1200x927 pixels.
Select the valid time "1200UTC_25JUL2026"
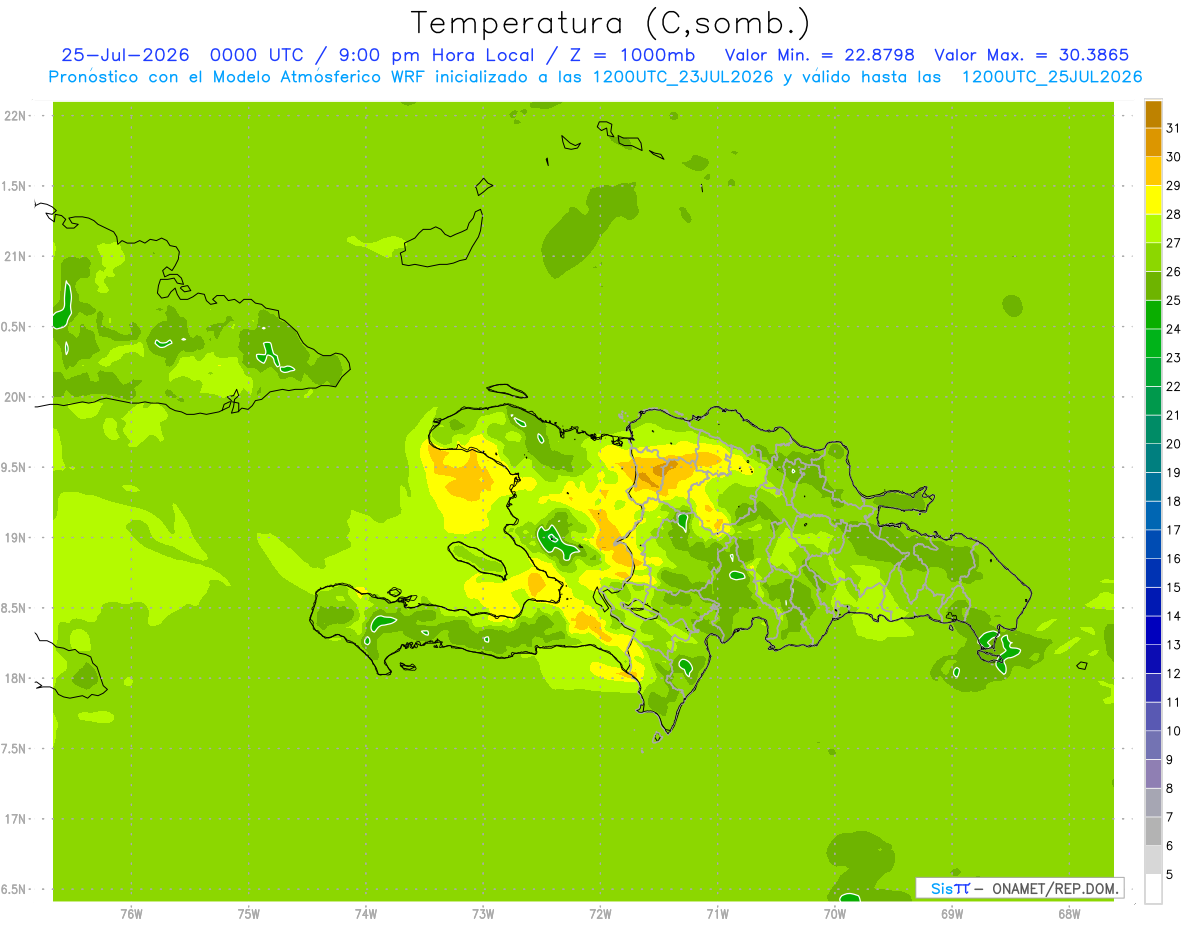[x=1052, y=77]
